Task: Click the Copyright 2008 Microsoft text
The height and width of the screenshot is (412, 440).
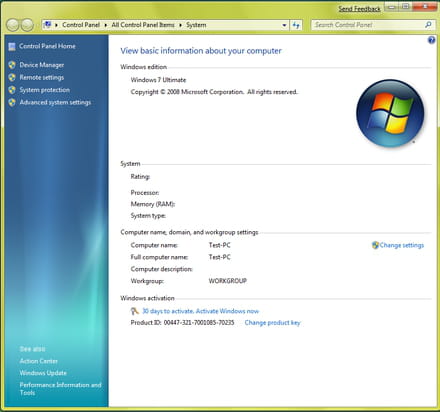Action: (x=214, y=92)
